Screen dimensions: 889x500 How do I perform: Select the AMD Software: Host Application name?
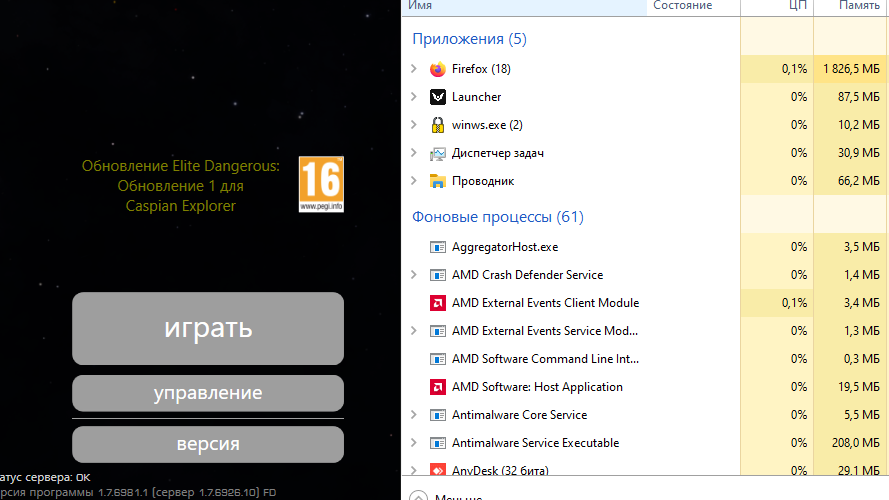coord(537,387)
